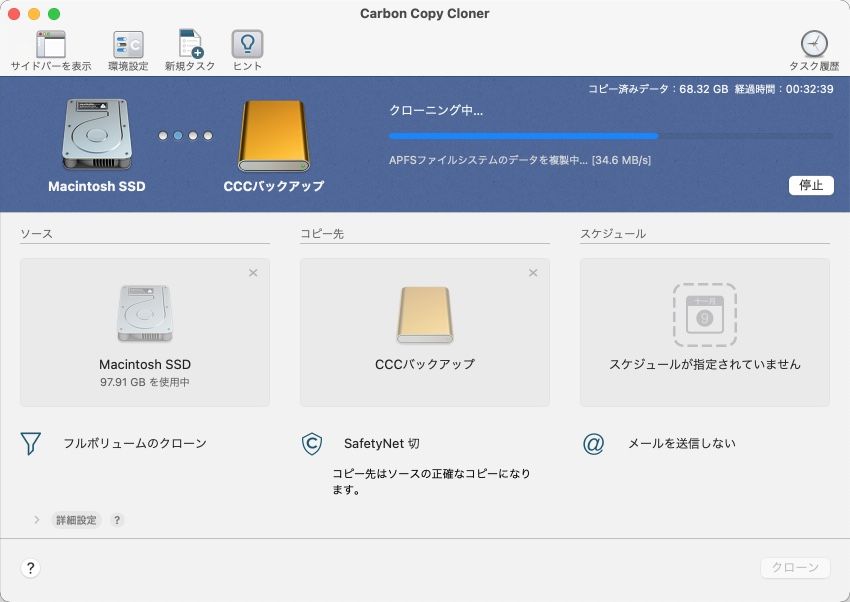
Task: Click the コピー先はソースの正確なコピー description text
Action: pos(432,482)
